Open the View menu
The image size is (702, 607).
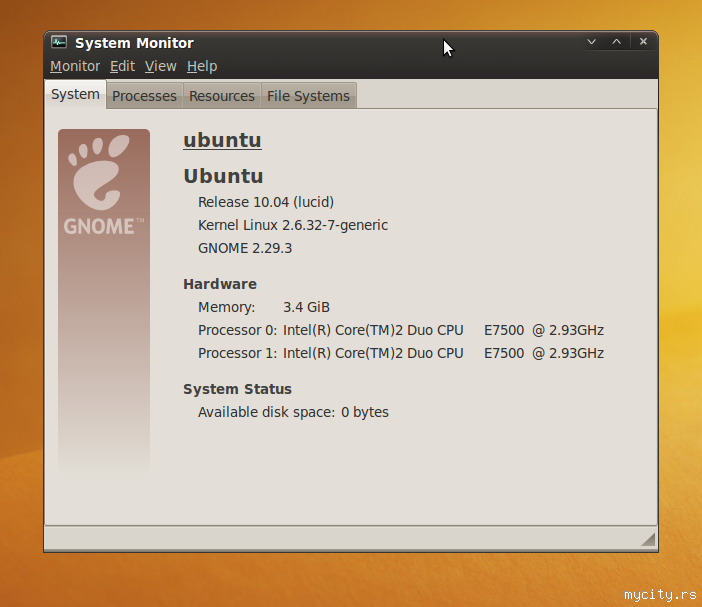click(160, 66)
